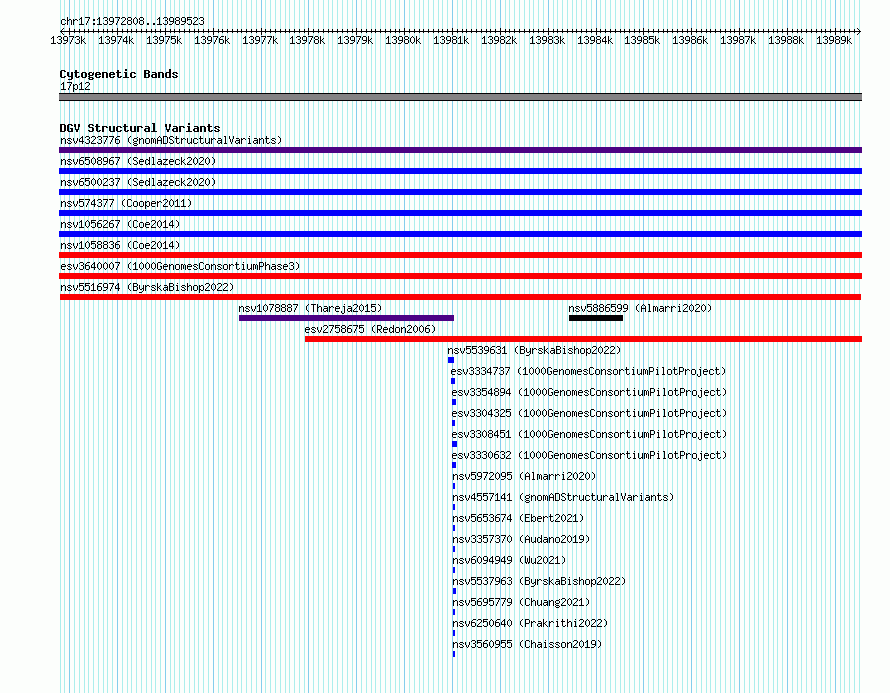Screen dimensions: 890x693
Task: Open nsv6250640 (Prakrithi2022) label
Action: tap(530, 623)
